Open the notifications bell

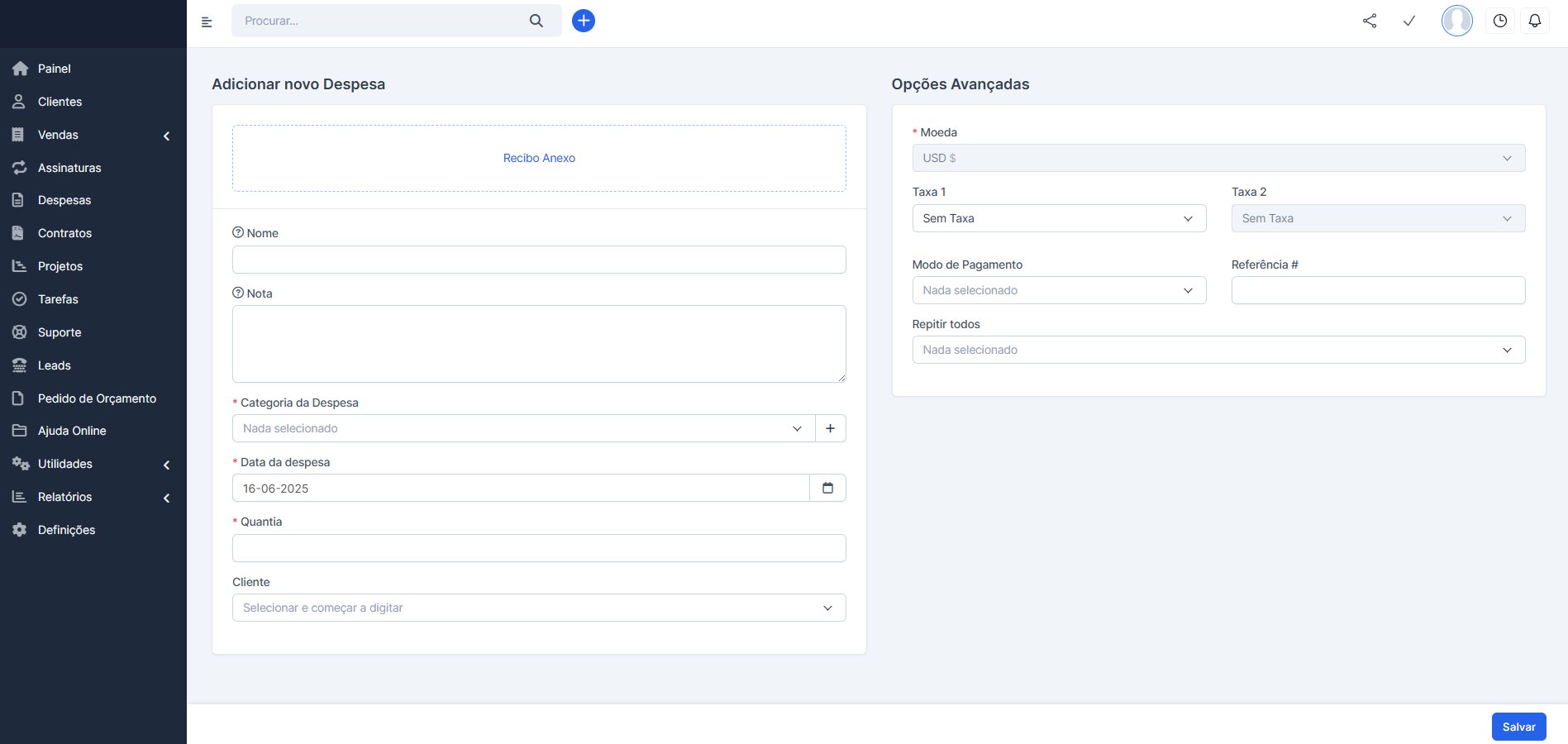pos(1535,21)
